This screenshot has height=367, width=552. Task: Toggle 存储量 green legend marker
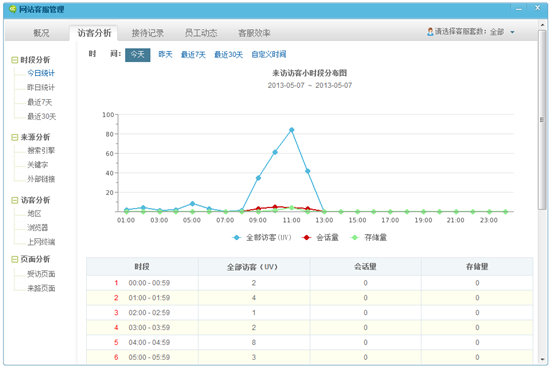[355, 238]
